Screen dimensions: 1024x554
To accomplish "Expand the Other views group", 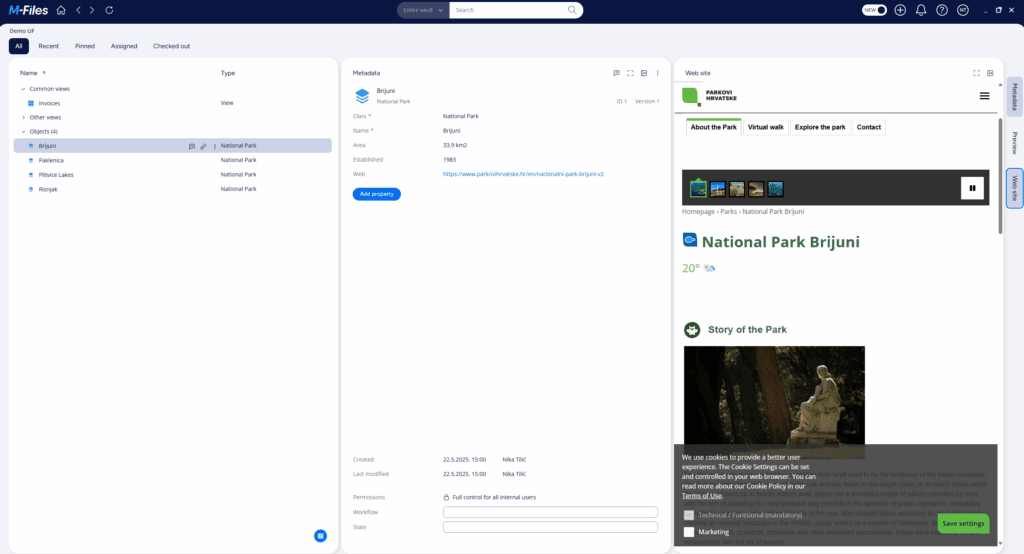I will [x=23, y=117].
